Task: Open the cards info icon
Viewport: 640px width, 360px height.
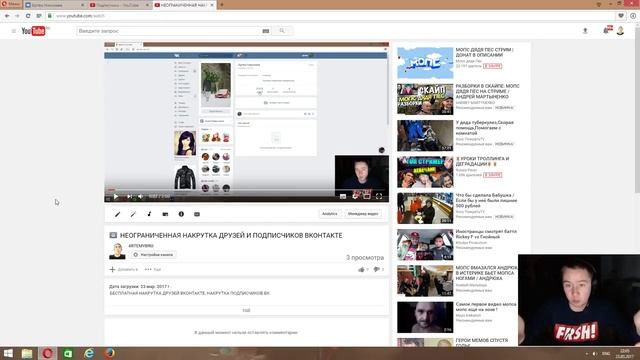Action: pyautogui.click(x=181, y=214)
